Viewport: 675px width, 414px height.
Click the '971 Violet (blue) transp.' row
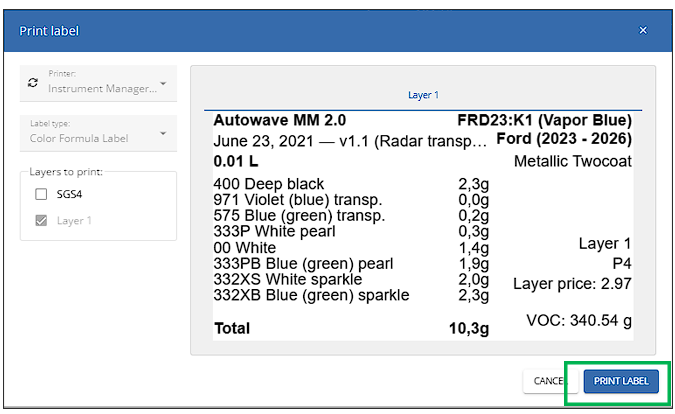click(351, 200)
